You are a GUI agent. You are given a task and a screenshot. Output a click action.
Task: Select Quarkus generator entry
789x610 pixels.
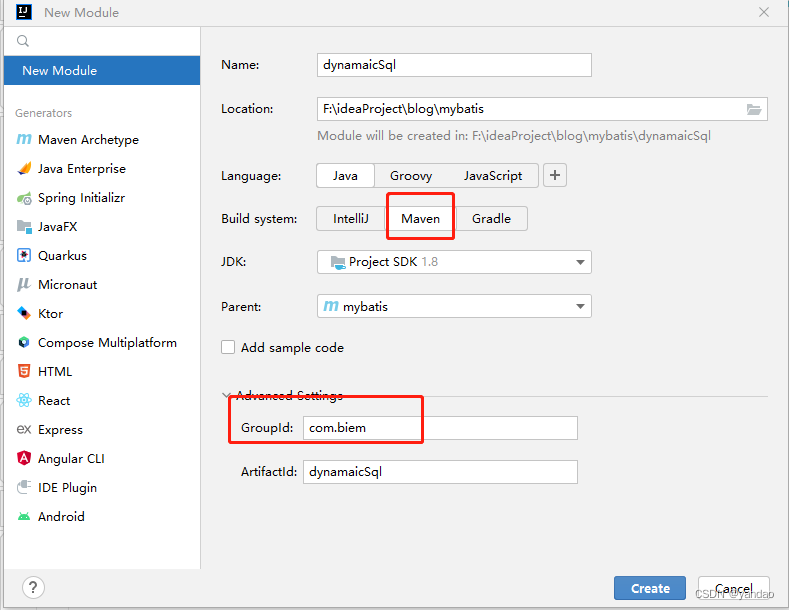coord(102,256)
